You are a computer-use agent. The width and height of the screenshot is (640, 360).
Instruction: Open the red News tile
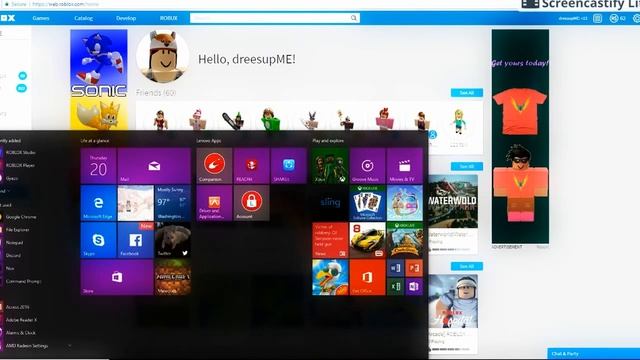click(x=330, y=240)
